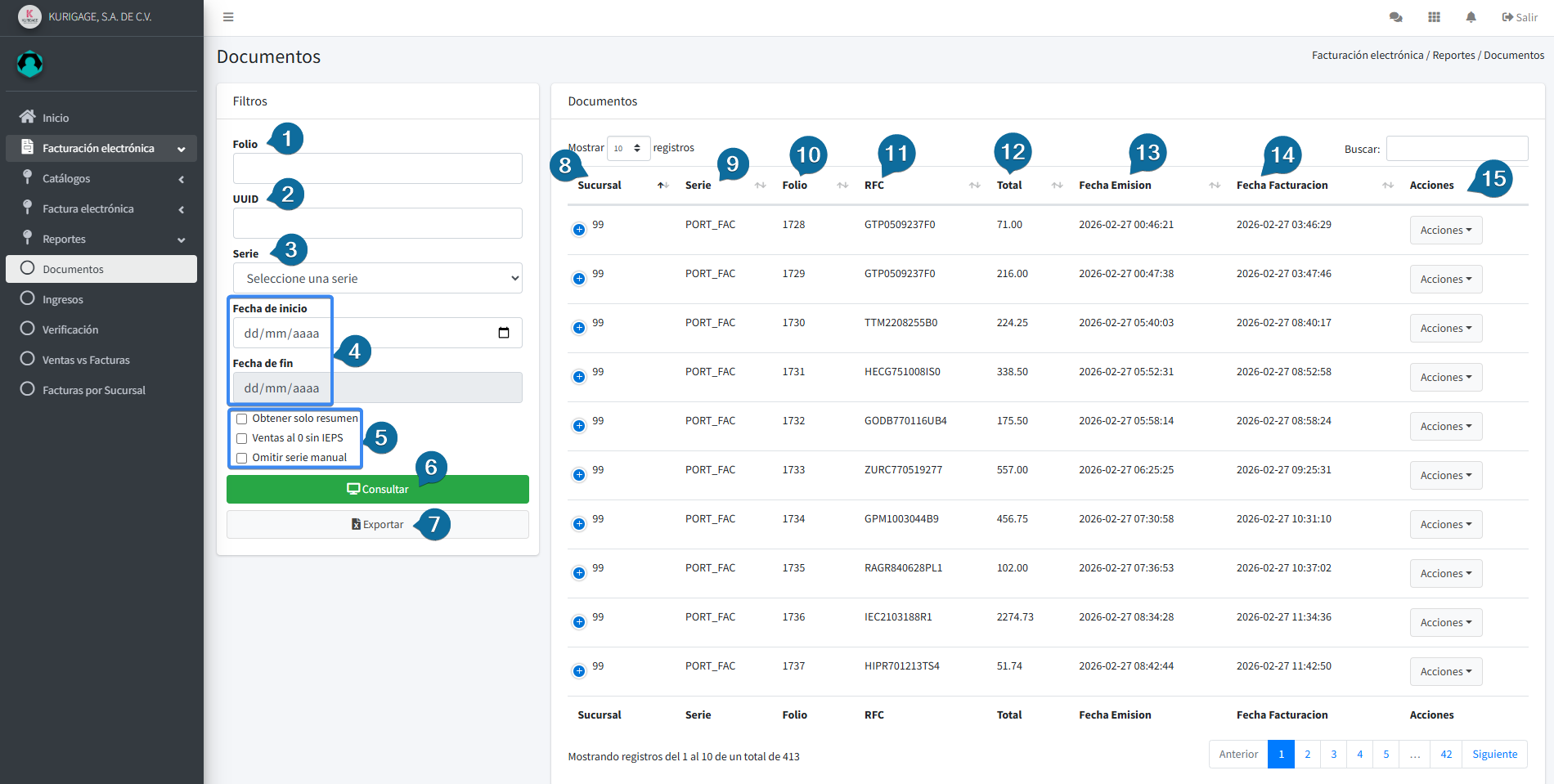Expand row details for folio 1733
This screenshot has width=1554, height=784.
tap(579, 475)
